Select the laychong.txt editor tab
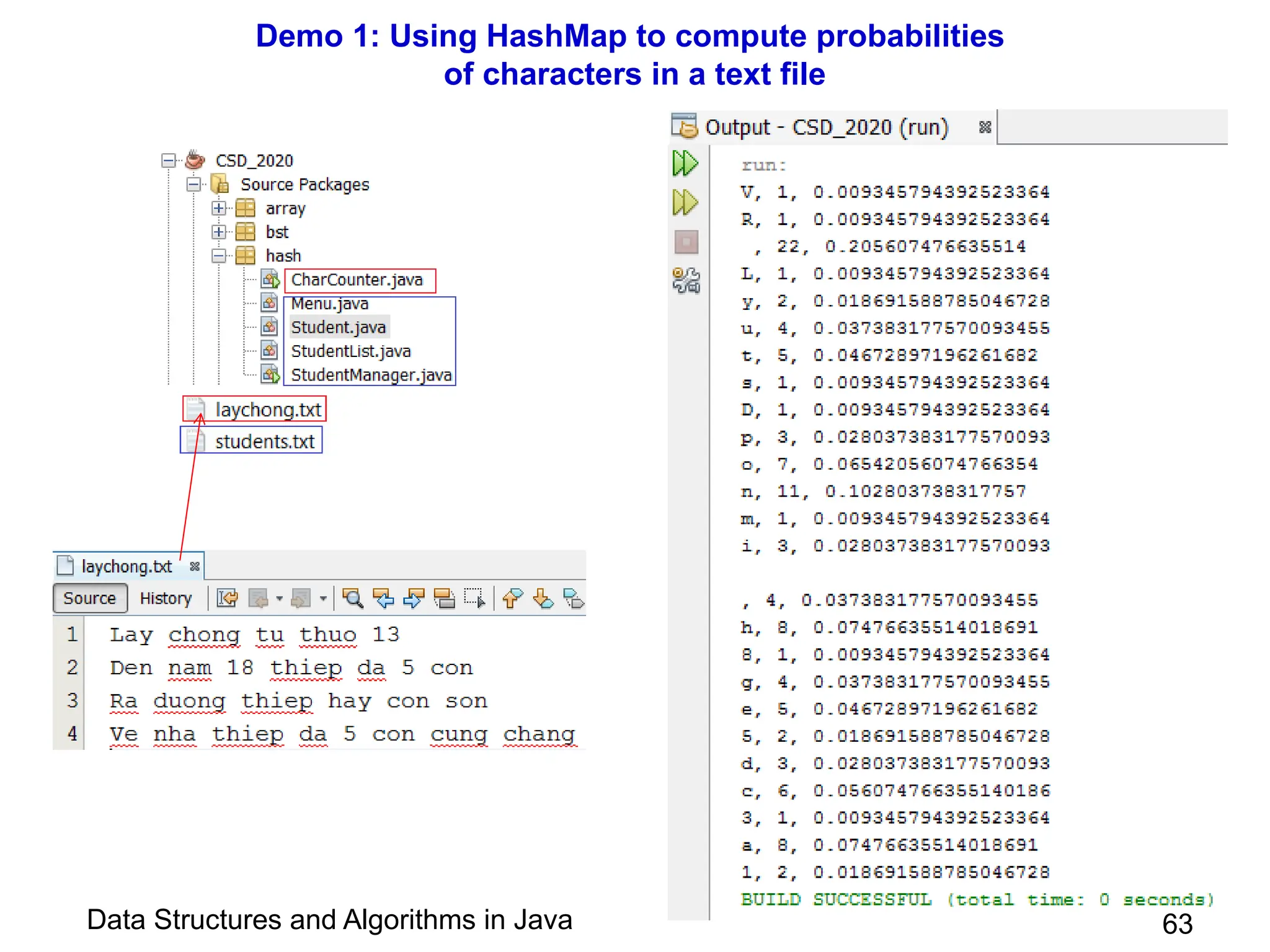Image resolution: width=1270 pixels, height=952 pixels. [127, 566]
